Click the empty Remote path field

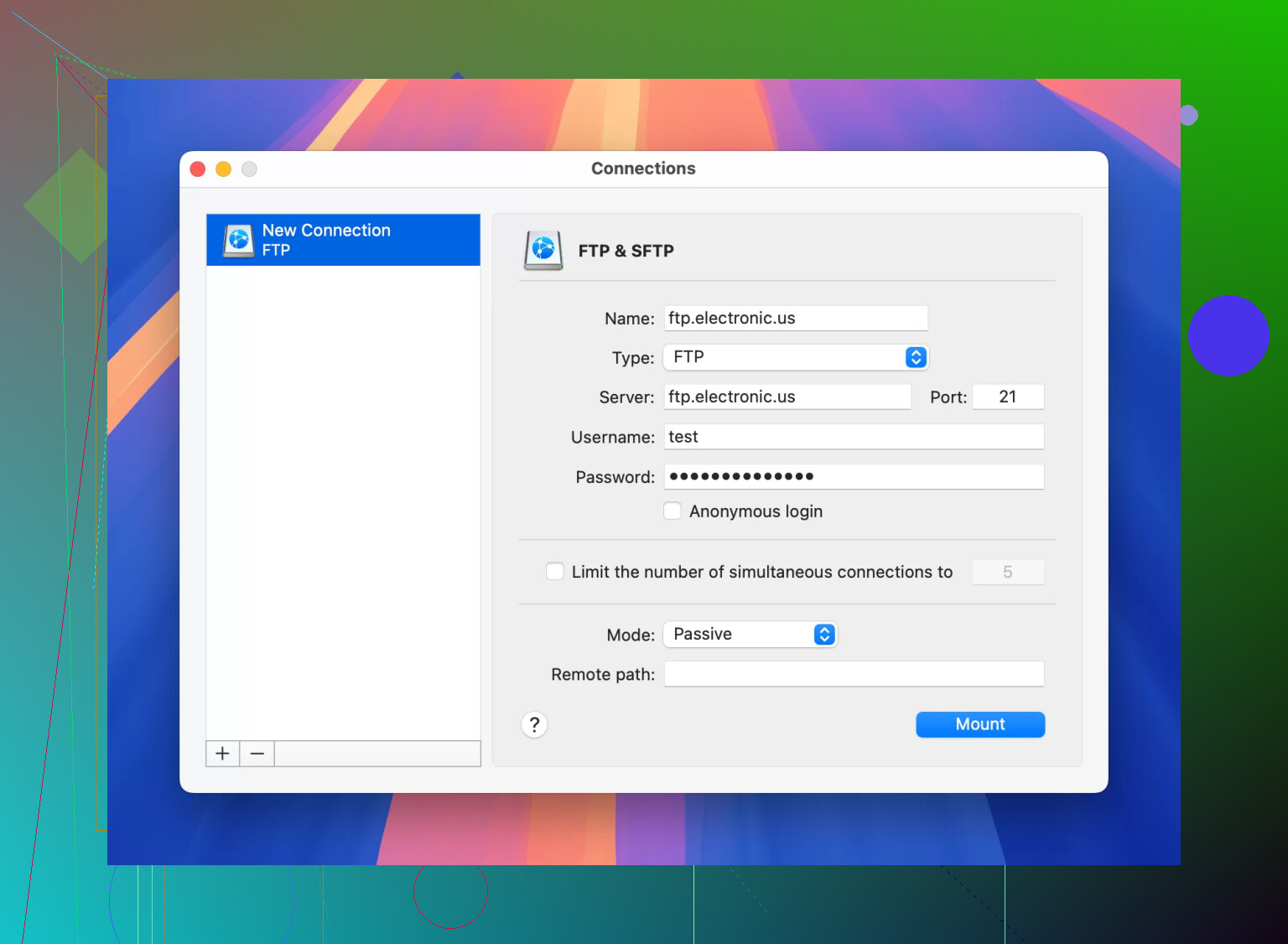(x=854, y=674)
